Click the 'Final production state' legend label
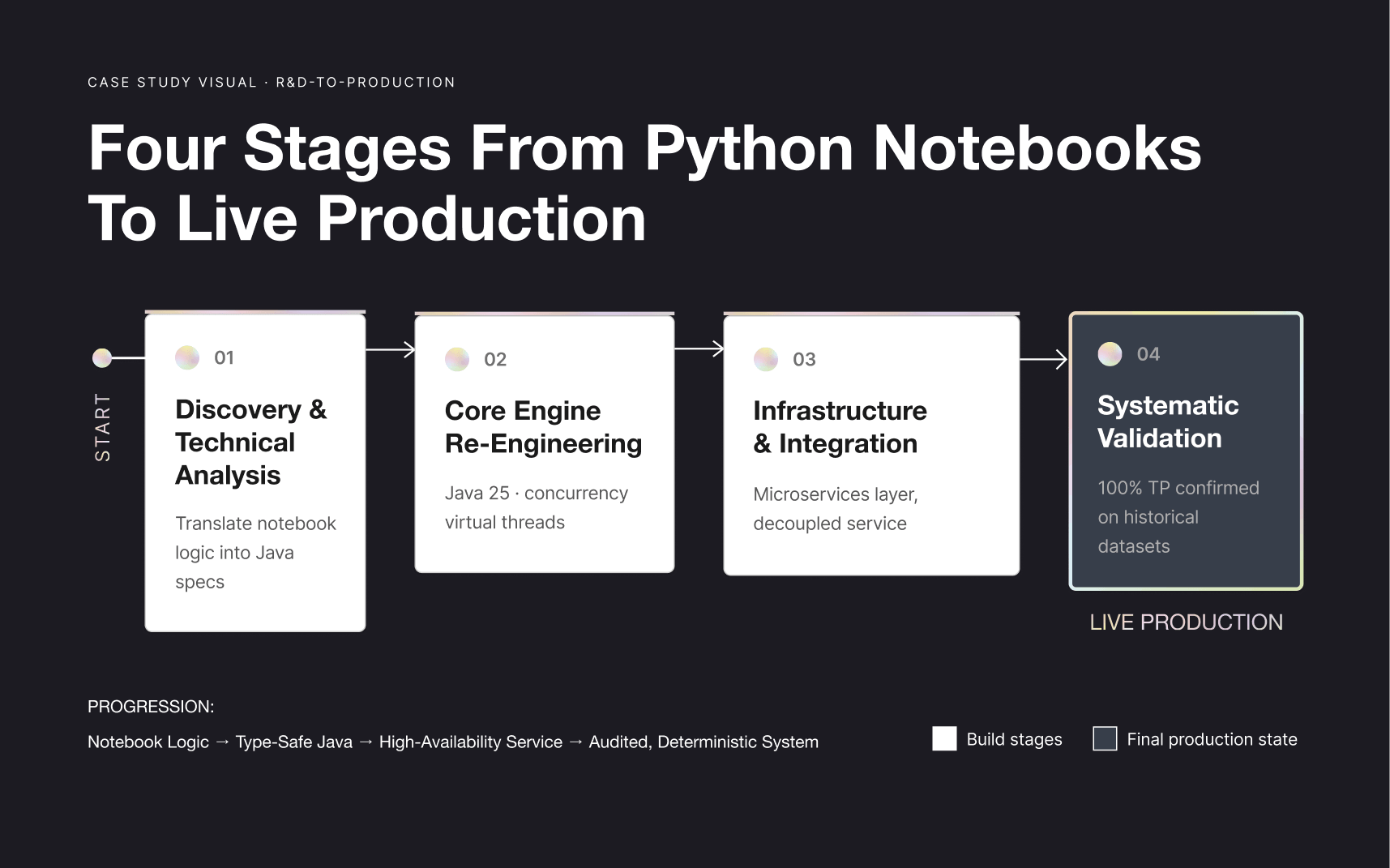The width and height of the screenshot is (1390, 868). pos(1212,739)
